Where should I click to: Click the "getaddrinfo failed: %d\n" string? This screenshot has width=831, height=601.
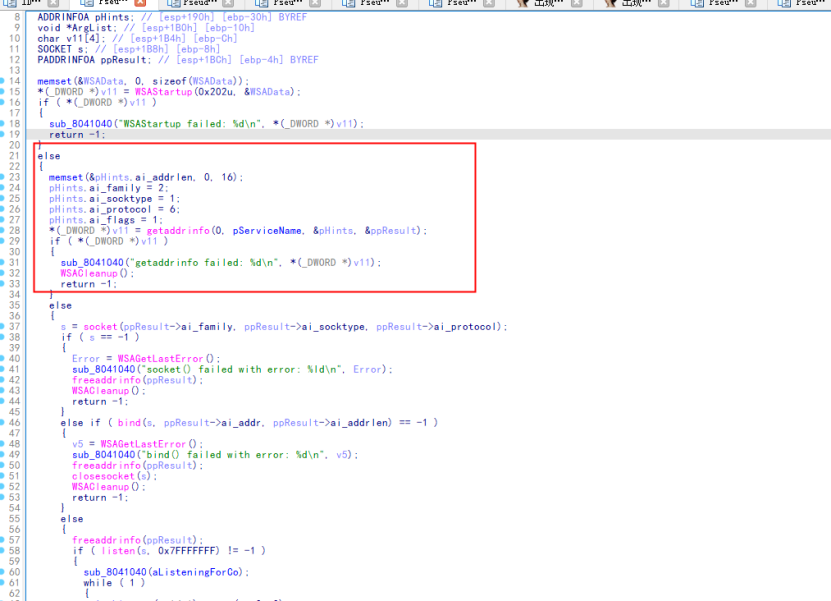(205, 262)
